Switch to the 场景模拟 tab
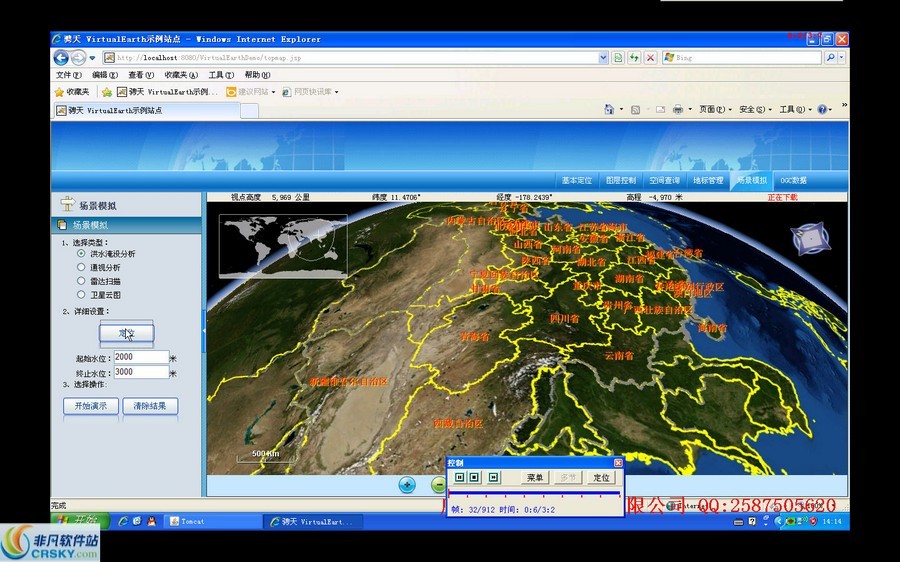 point(752,180)
